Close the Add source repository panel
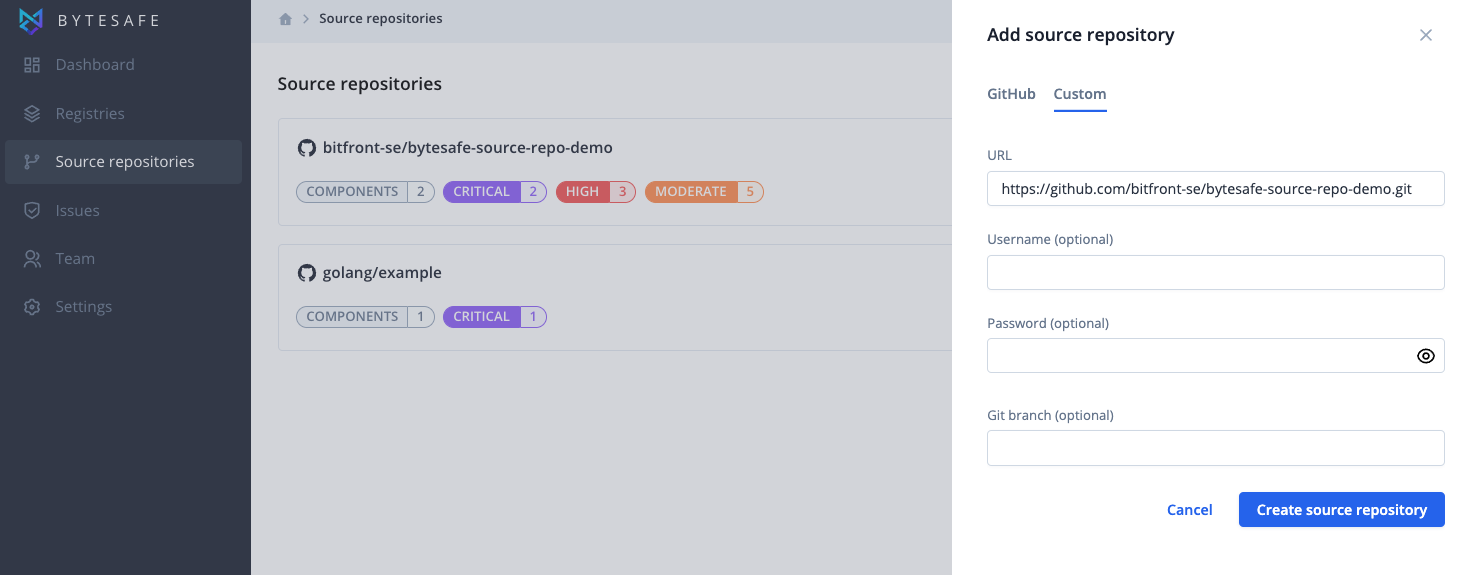Image resolution: width=1476 pixels, height=575 pixels. click(1426, 35)
